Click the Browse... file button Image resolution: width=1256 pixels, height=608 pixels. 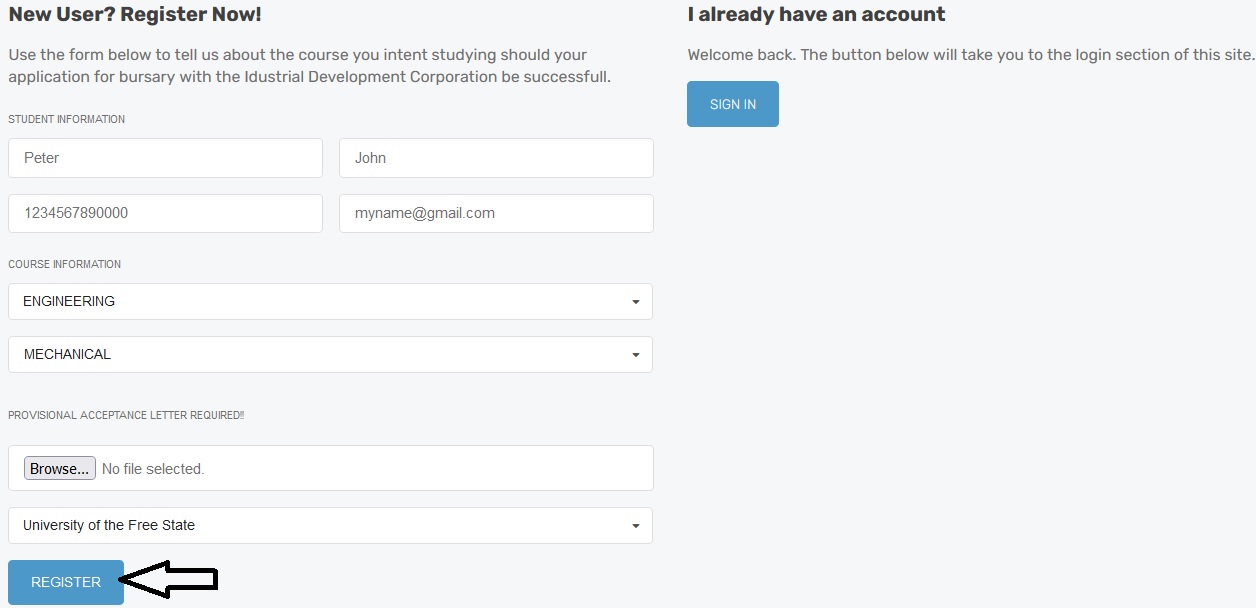coord(60,468)
